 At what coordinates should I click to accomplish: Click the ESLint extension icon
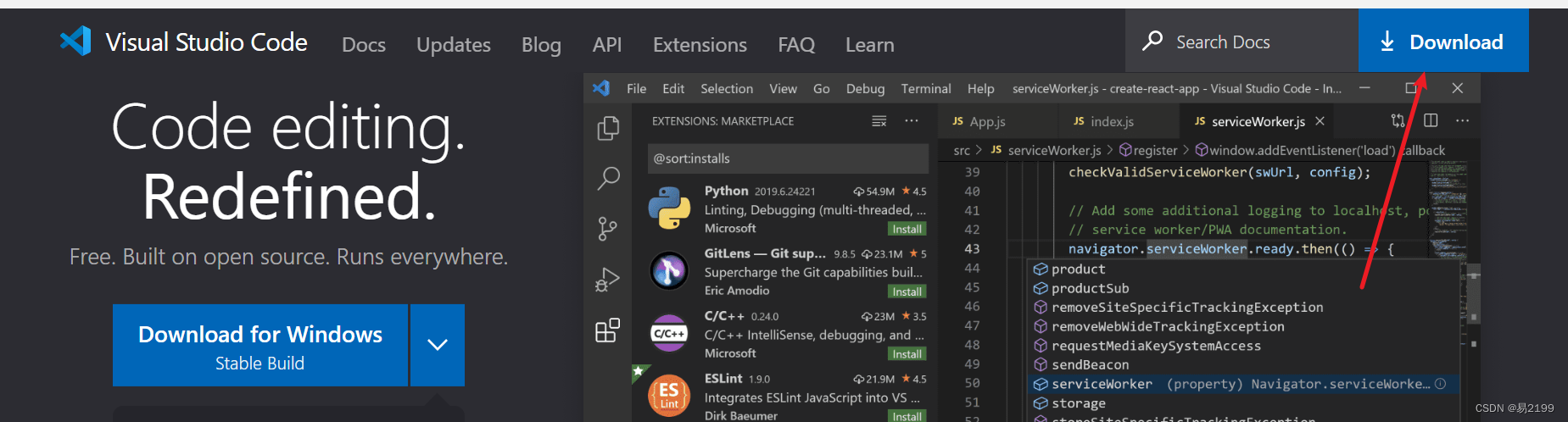(x=669, y=395)
